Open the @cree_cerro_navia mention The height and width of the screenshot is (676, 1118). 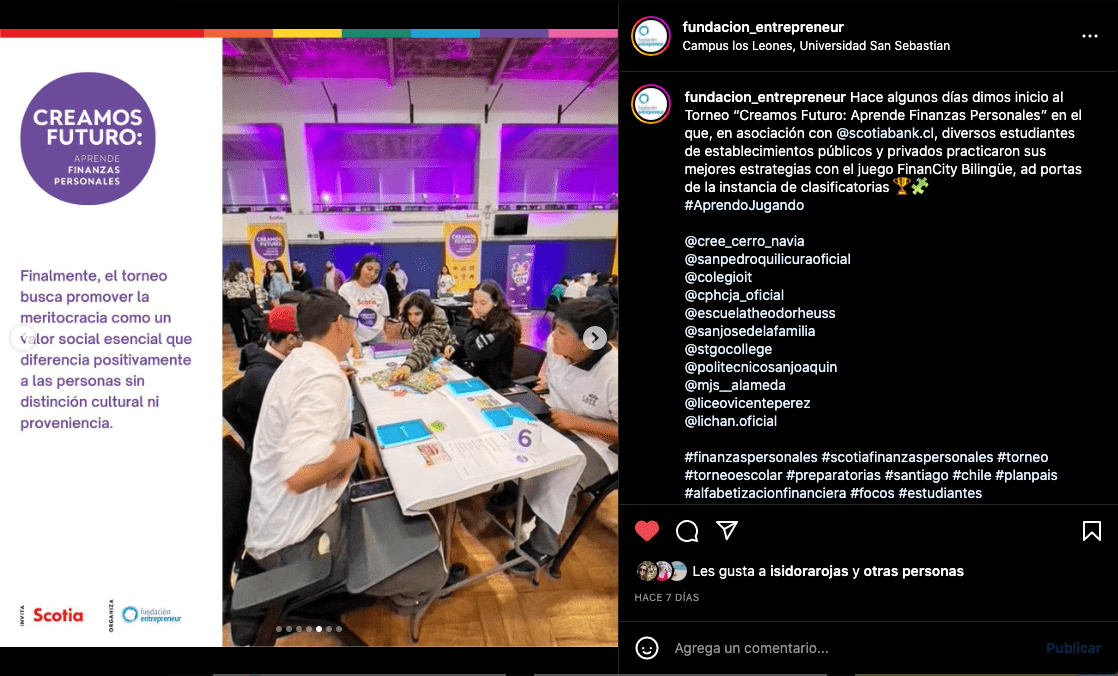(744, 241)
